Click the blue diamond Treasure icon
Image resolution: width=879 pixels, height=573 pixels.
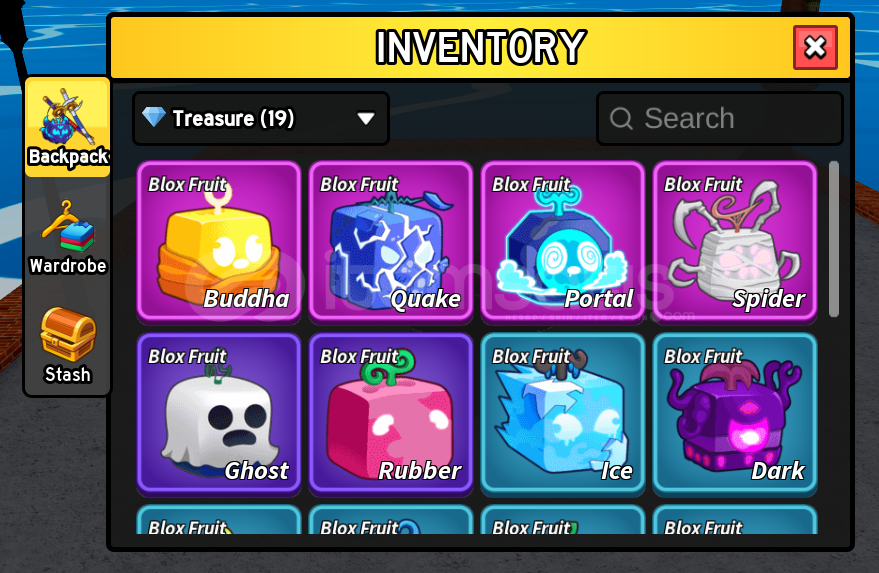[x=154, y=117]
